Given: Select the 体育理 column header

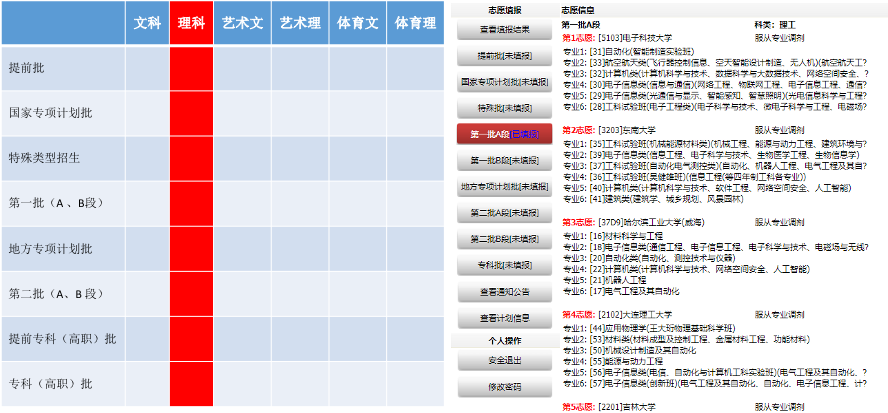Looking at the screenshot, I should (416, 23).
